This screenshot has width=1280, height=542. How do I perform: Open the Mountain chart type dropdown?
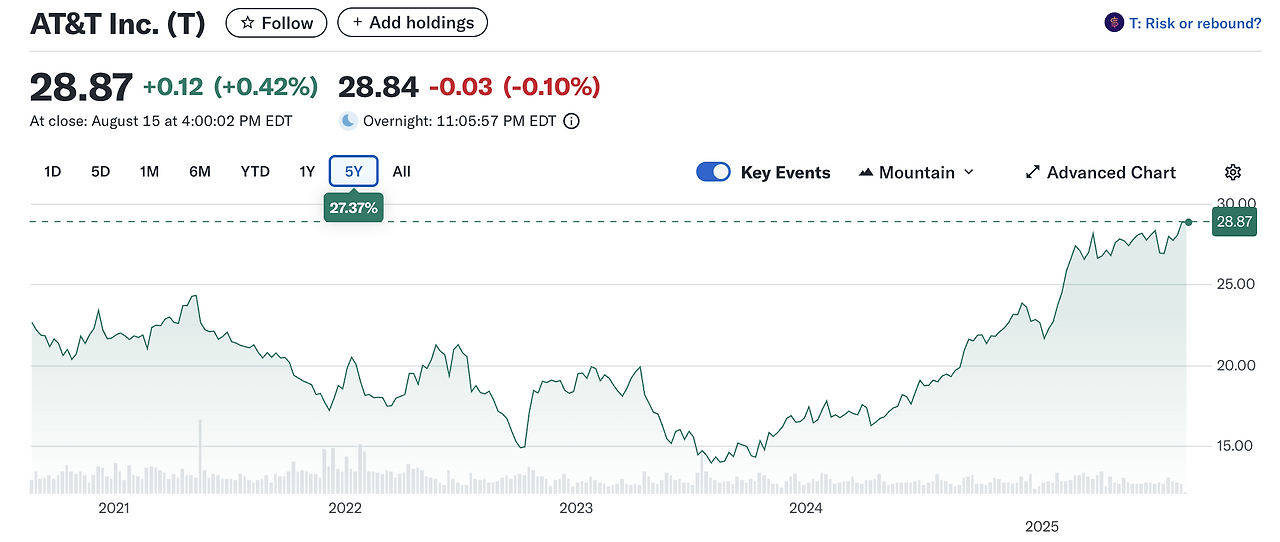click(916, 172)
